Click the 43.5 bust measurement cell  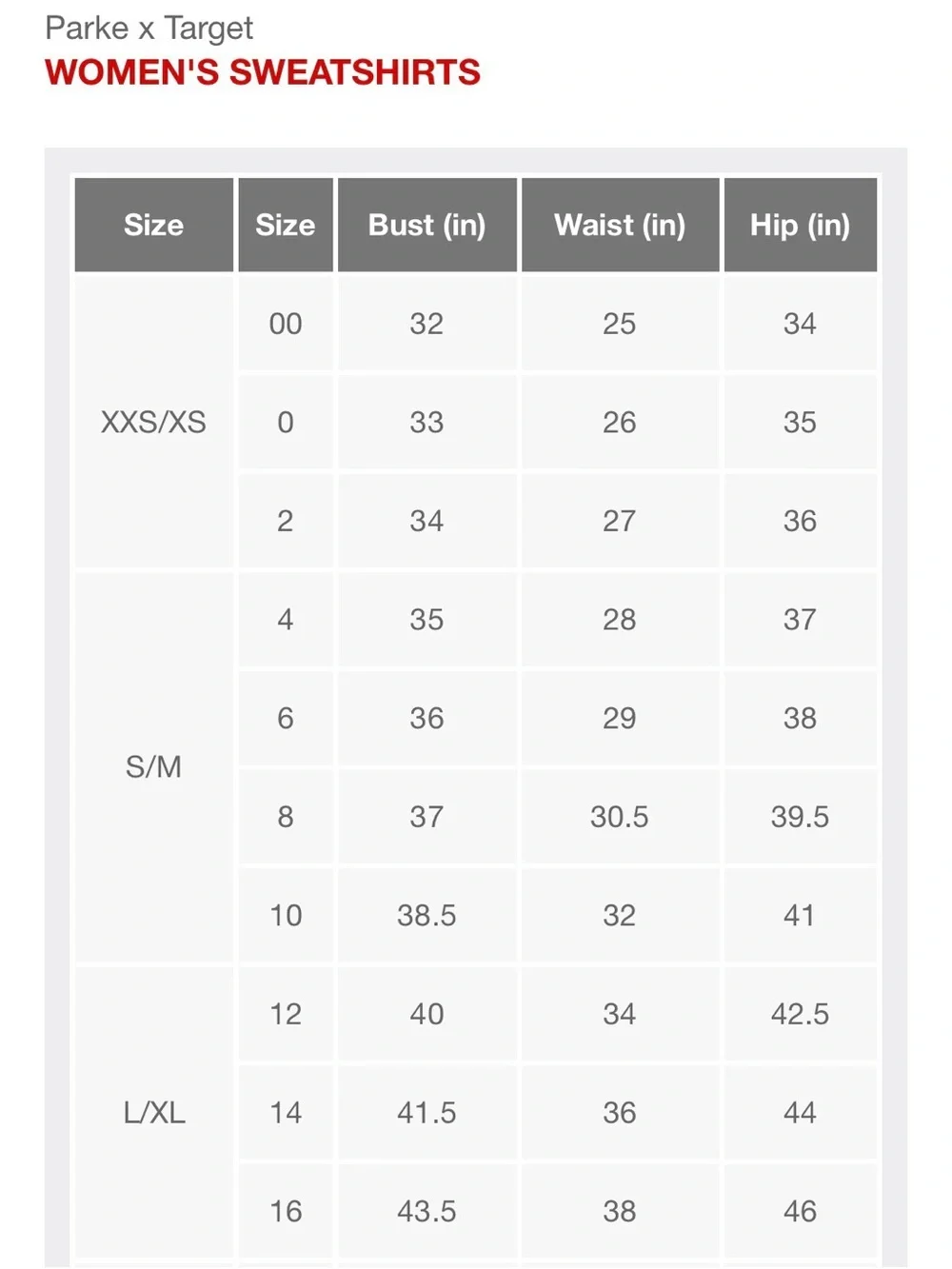click(426, 1211)
